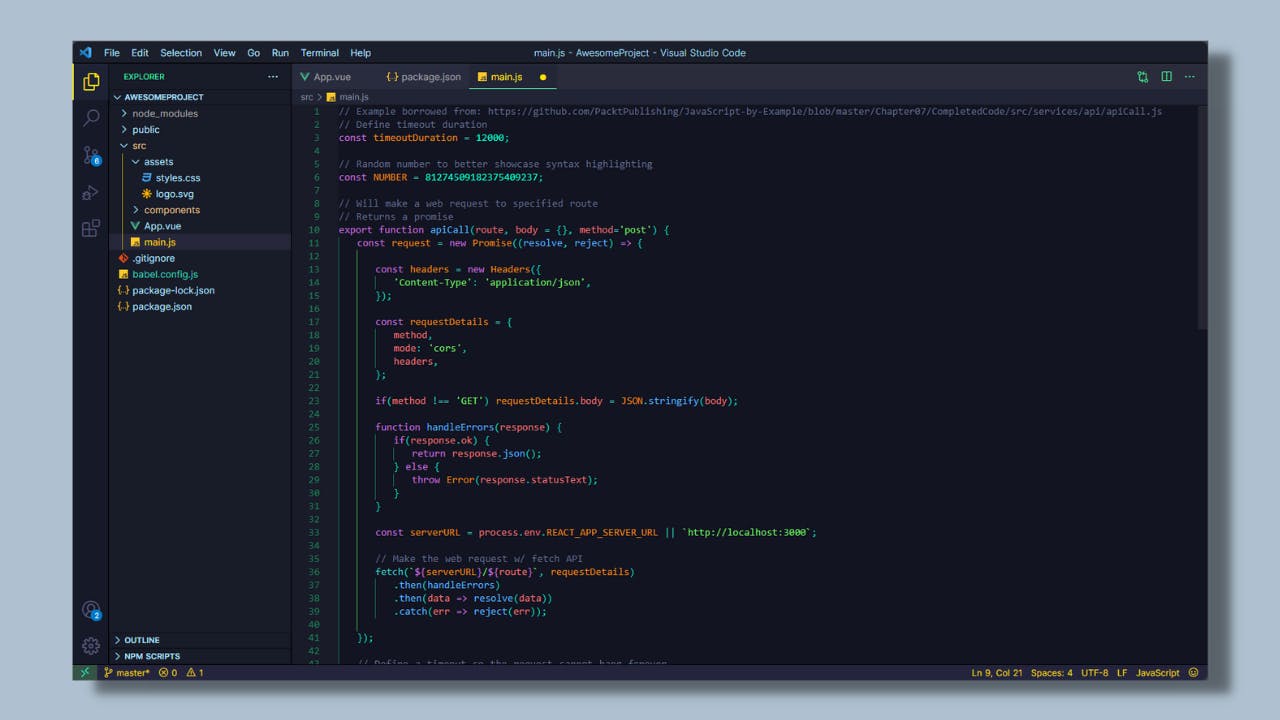Open the Manage gear icon
This screenshot has width=1280, height=720.
tap(91, 645)
